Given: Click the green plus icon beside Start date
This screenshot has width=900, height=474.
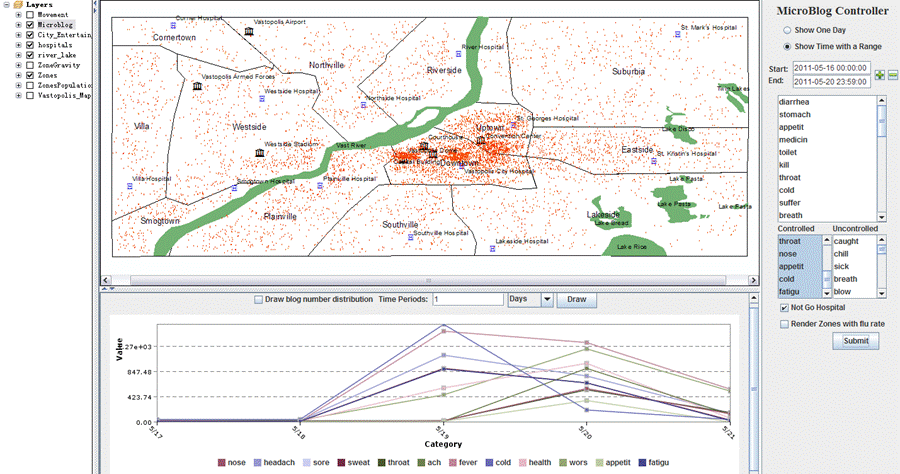Looking at the screenshot, I should [x=879, y=75].
